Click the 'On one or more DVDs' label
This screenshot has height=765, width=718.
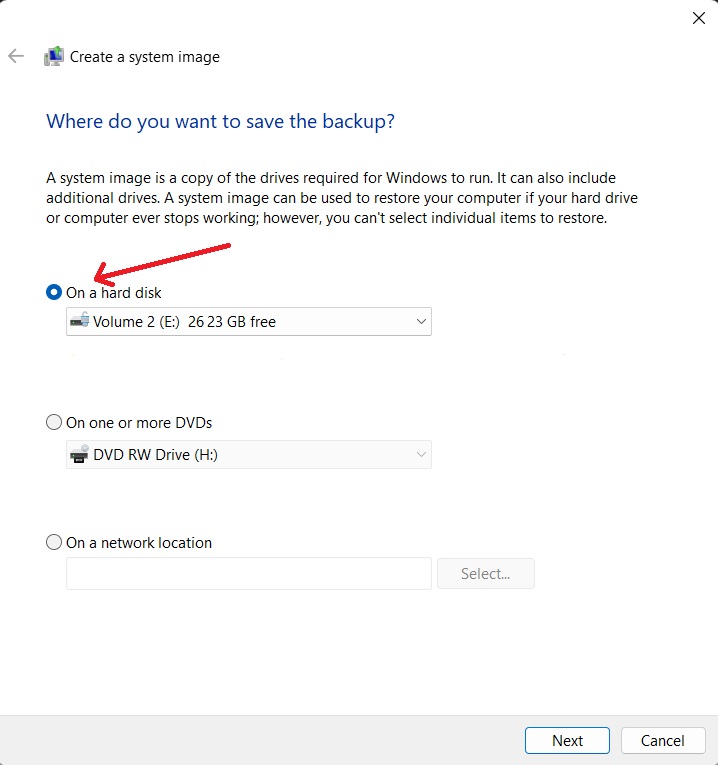pyautogui.click(x=139, y=423)
